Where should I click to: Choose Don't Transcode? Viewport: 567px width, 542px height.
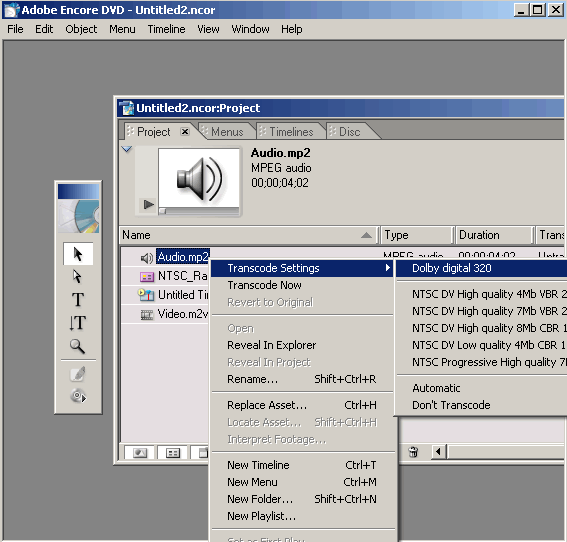(482, 405)
